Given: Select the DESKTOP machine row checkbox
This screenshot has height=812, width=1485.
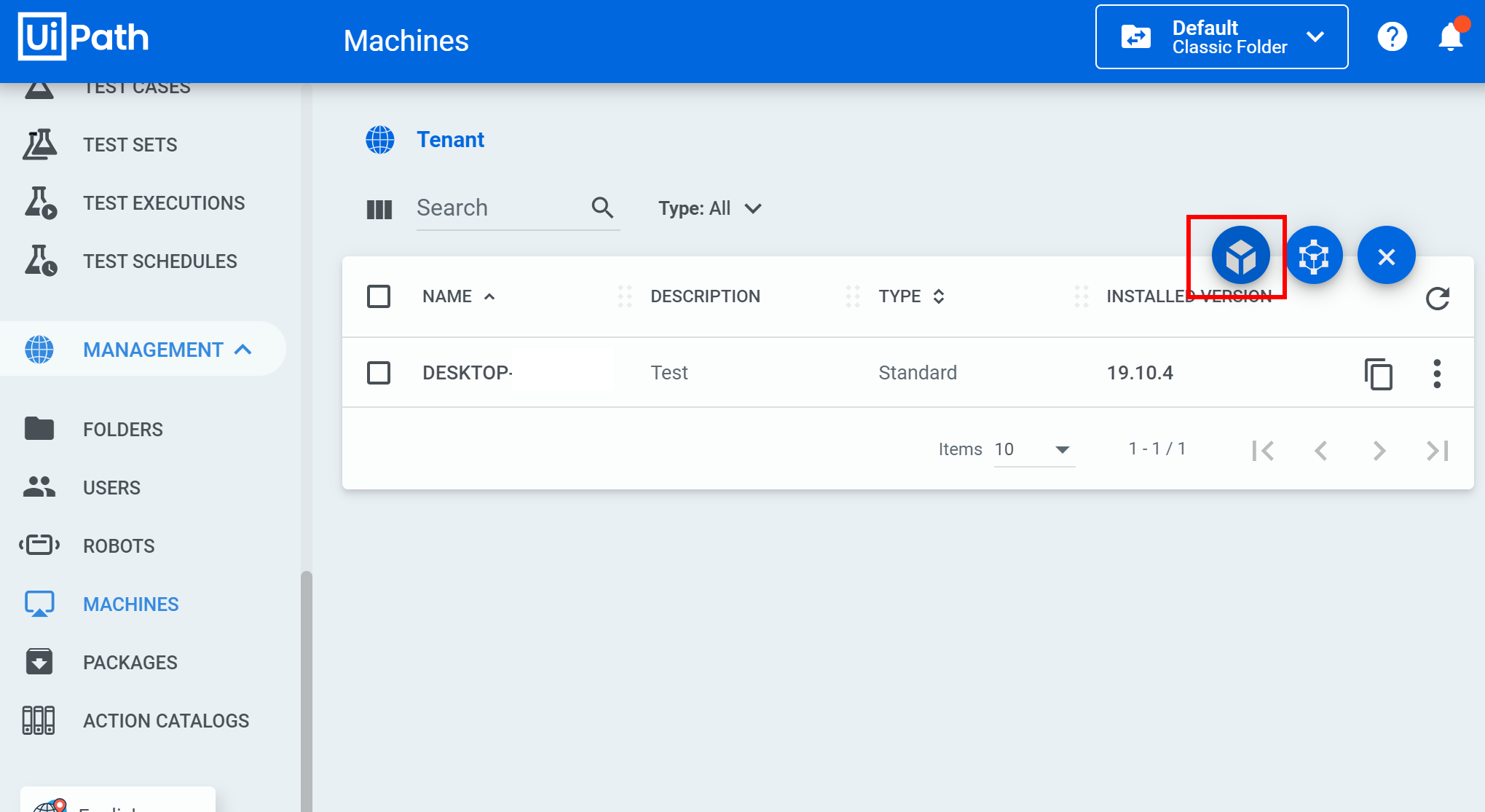Looking at the screenshot, I should (x=379, y=373).
